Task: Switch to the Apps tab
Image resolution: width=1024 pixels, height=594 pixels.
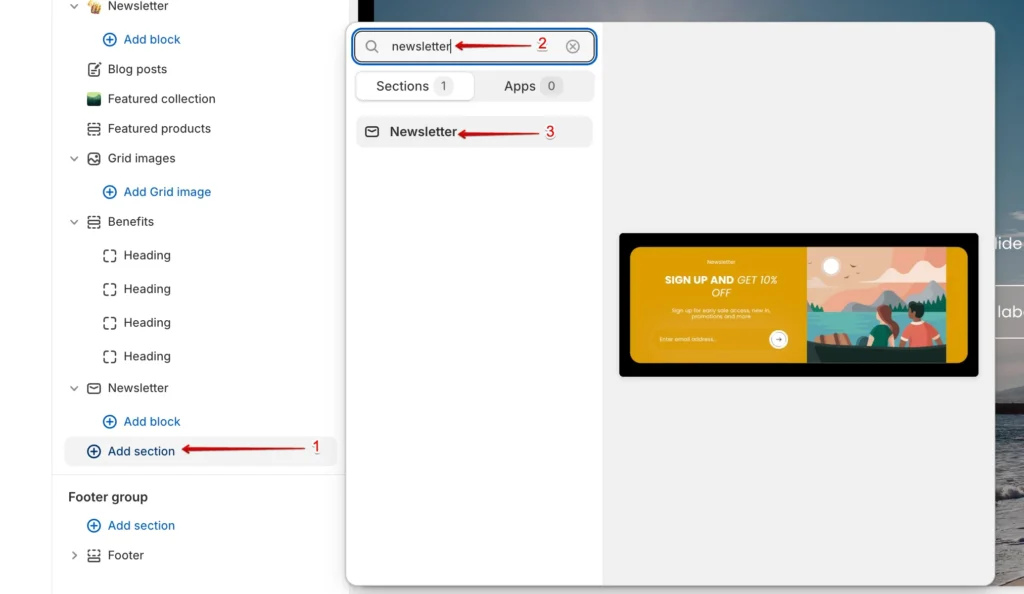Action: pos(534,86)
